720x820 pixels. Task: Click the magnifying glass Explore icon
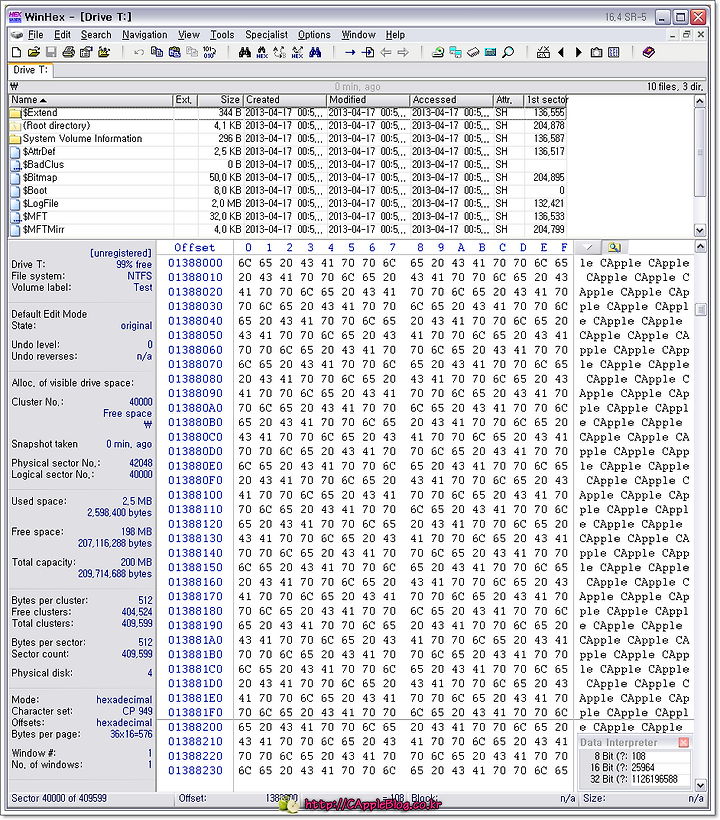point(508,52)
